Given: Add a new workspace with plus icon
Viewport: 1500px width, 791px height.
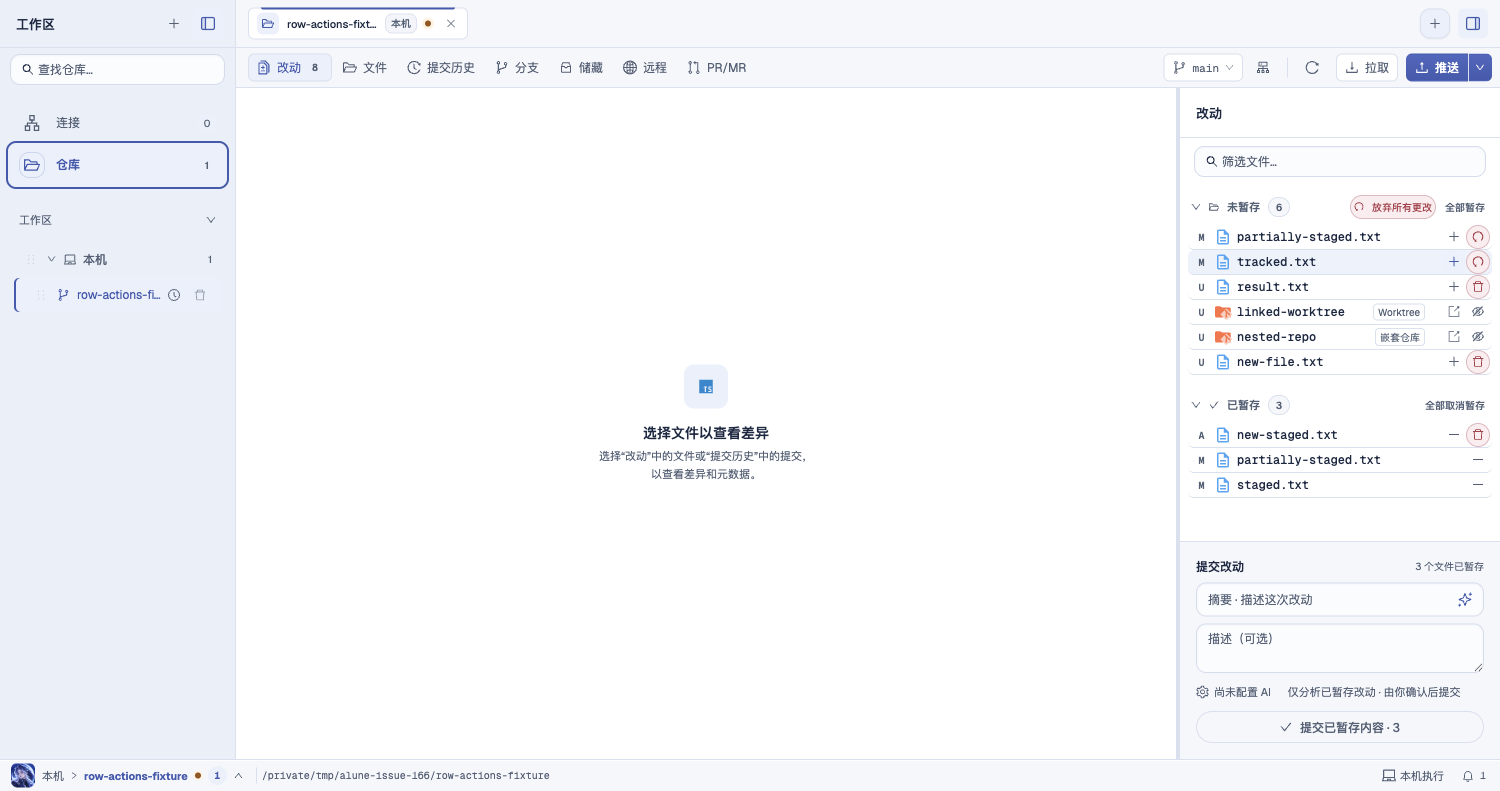Looking at the screenshot, I should (x=174, y=23).
